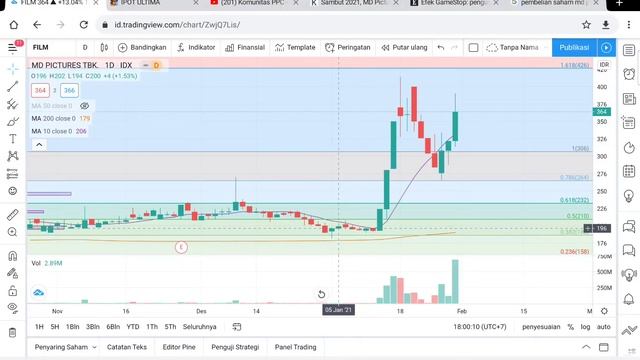Open the Indikator menu
The height and width of the screenshot is (360, 640).
click(196, 48)
